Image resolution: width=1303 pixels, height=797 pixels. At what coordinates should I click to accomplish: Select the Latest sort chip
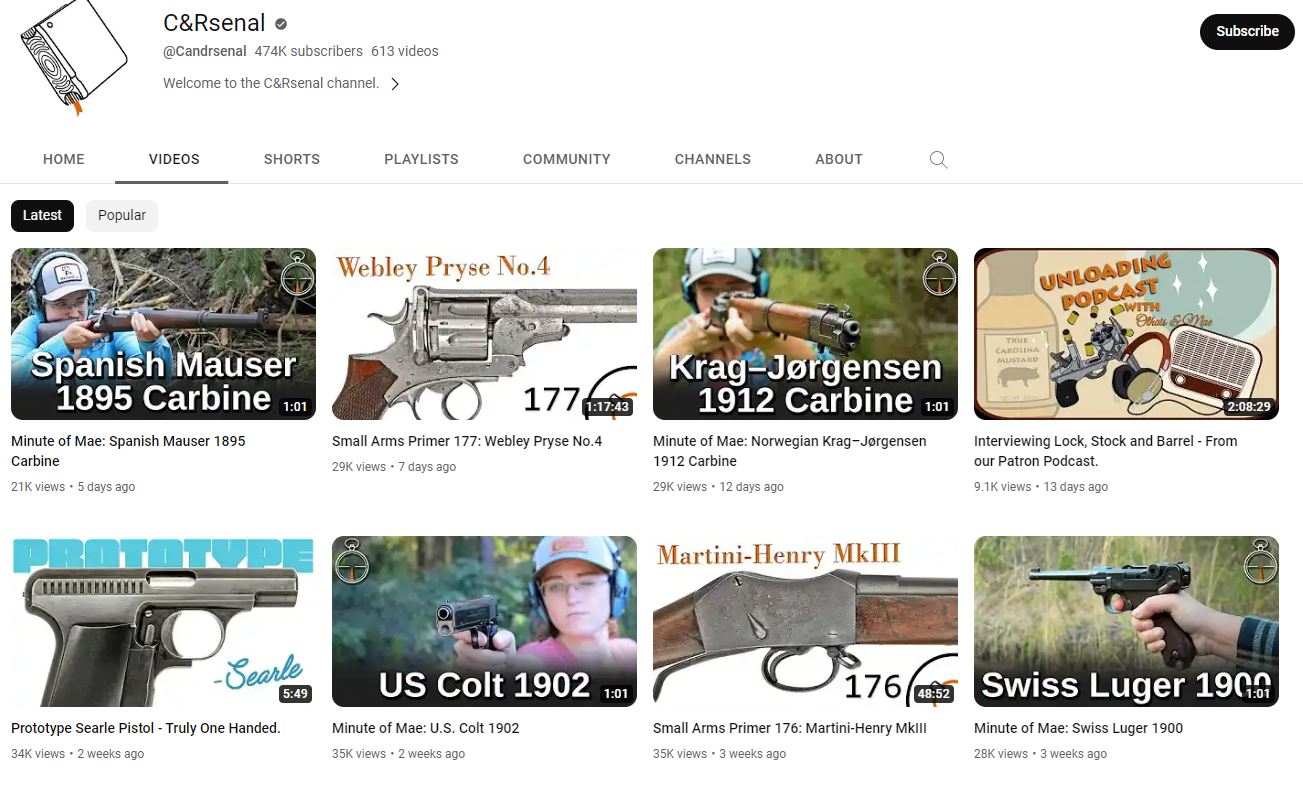(42, 215)
